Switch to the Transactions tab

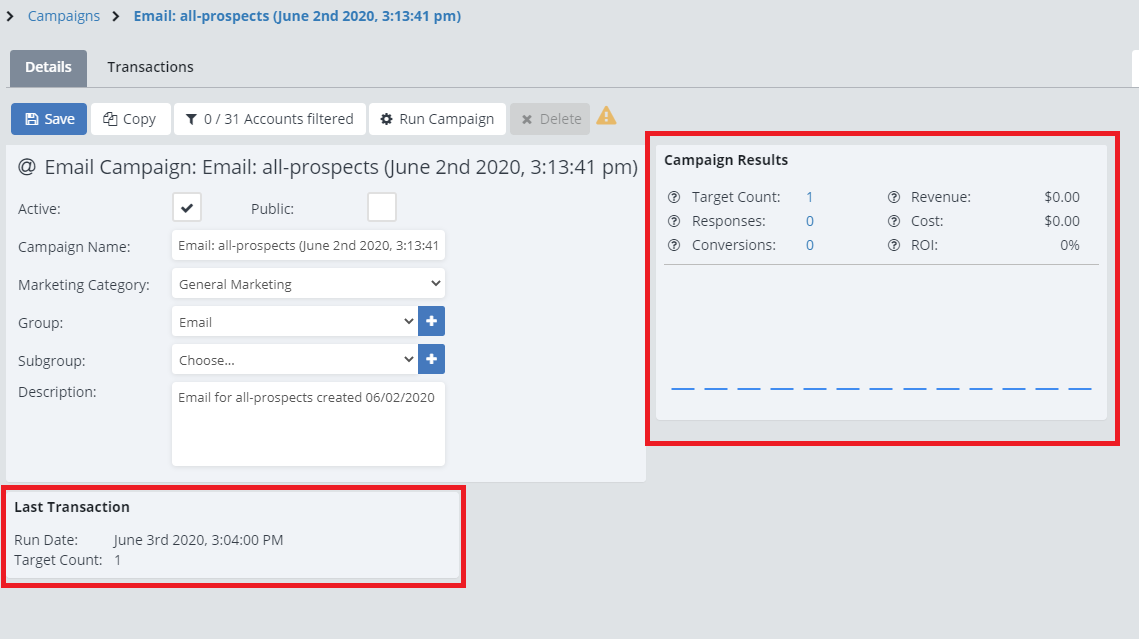tap(150, 67)
